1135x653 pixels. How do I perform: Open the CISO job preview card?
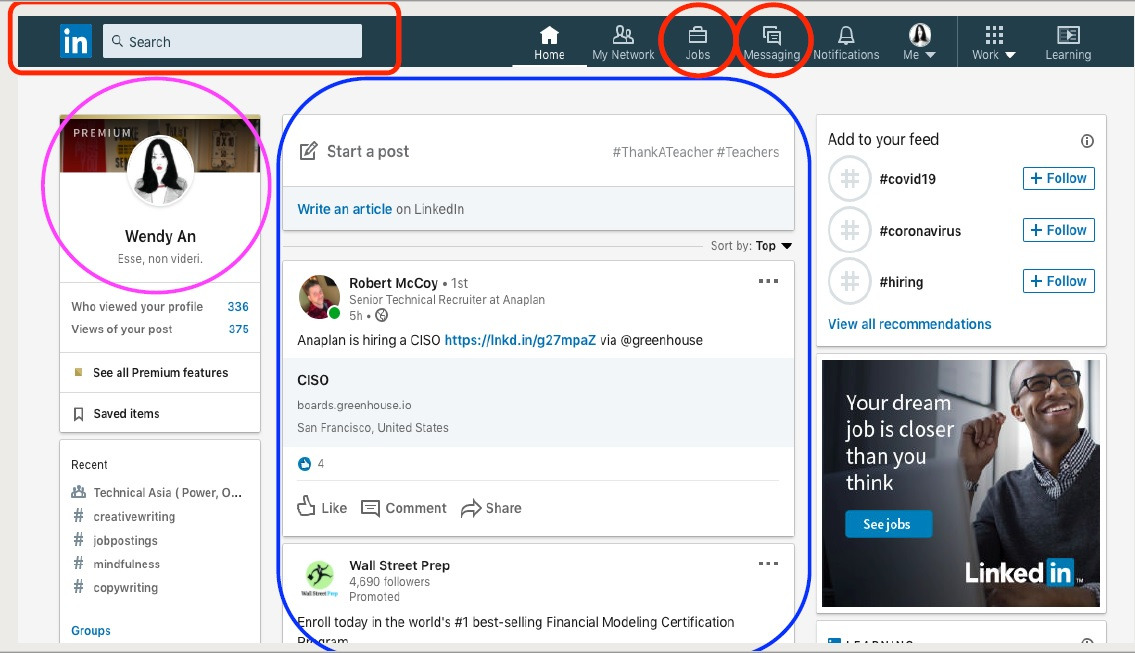pyautogui.click(x=538, y=403)
